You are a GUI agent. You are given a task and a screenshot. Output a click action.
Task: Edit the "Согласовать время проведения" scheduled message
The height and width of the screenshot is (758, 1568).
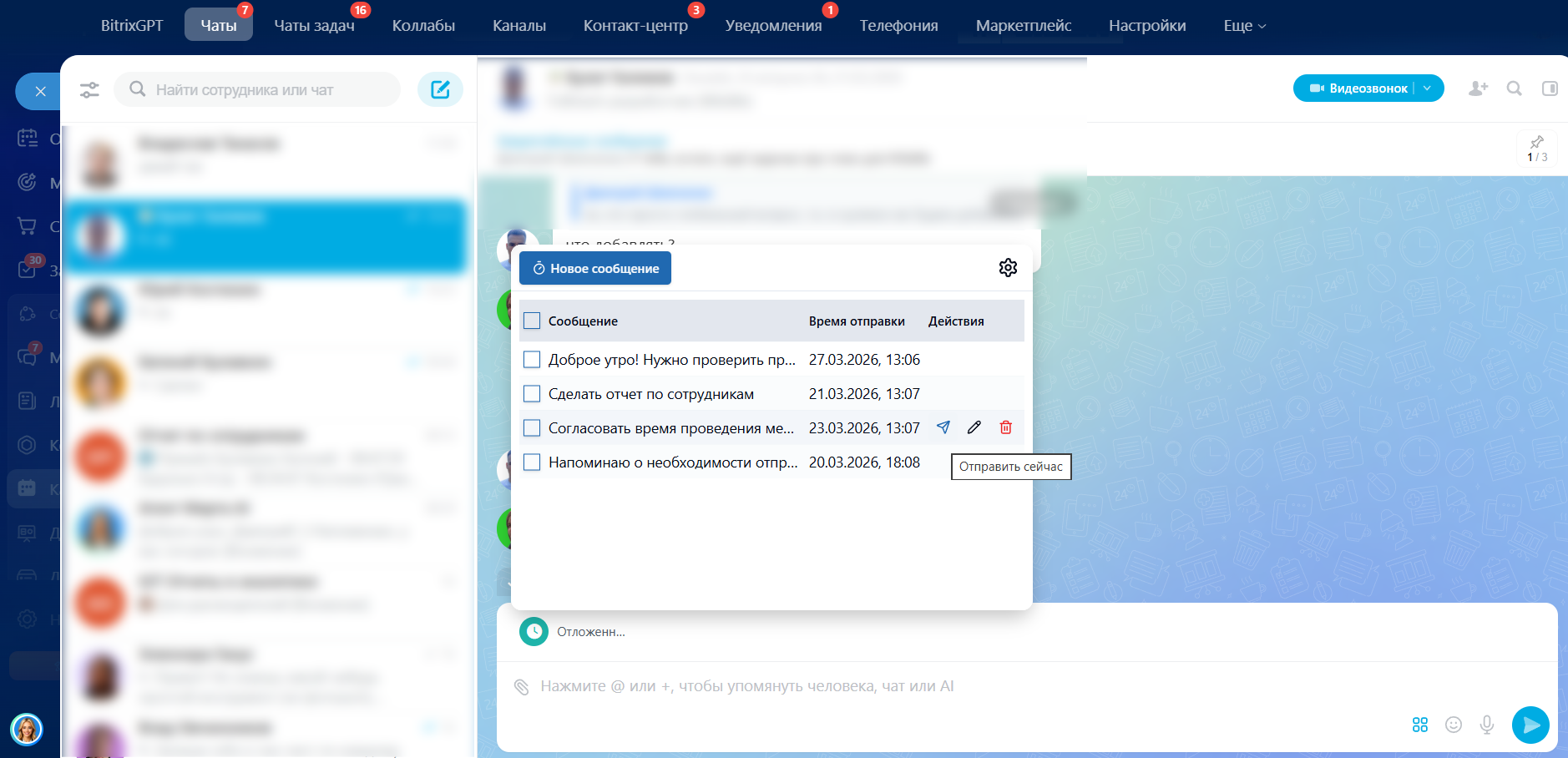pyautogui.click(x=974, y=427)
